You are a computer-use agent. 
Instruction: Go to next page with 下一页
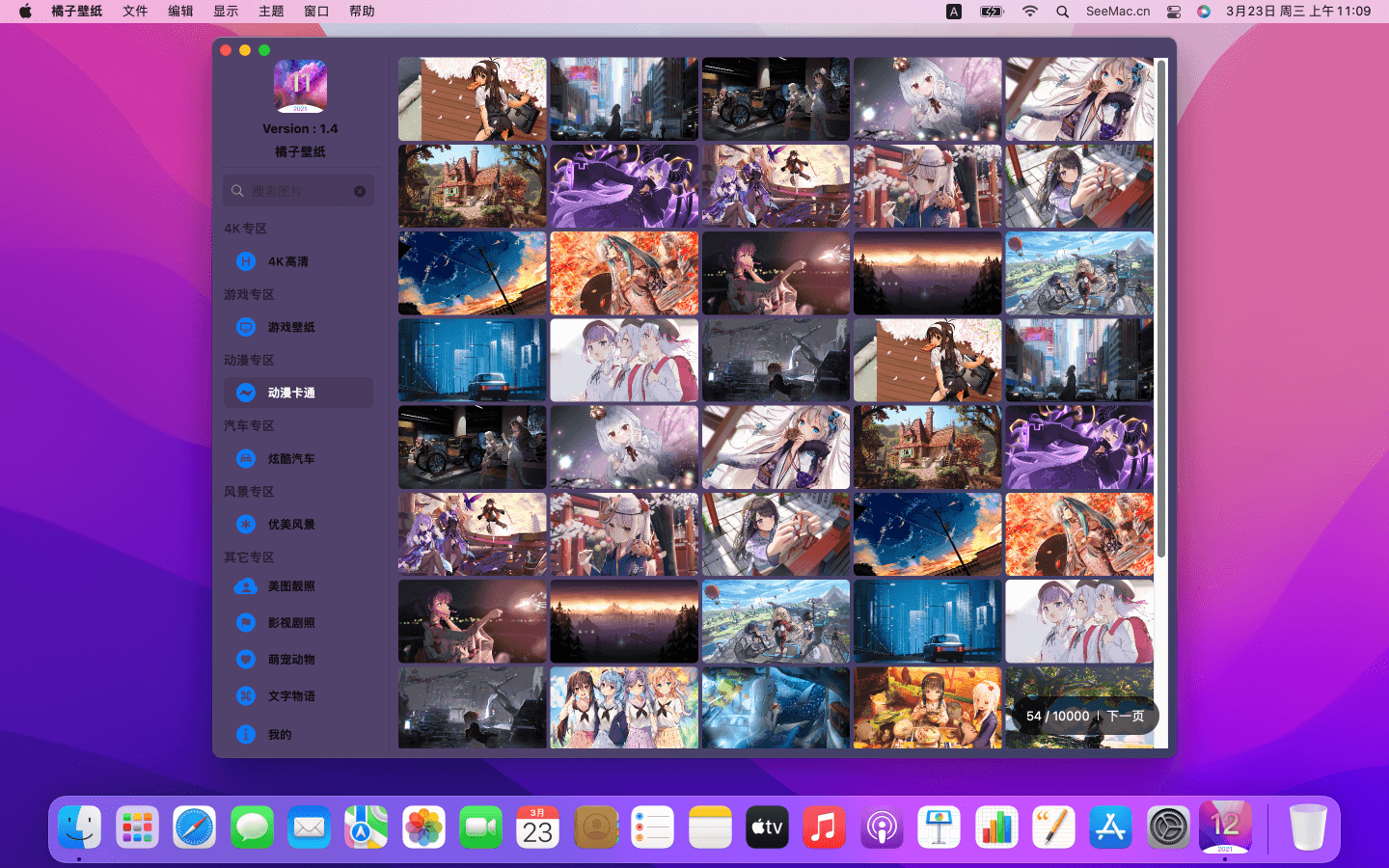1126,716
